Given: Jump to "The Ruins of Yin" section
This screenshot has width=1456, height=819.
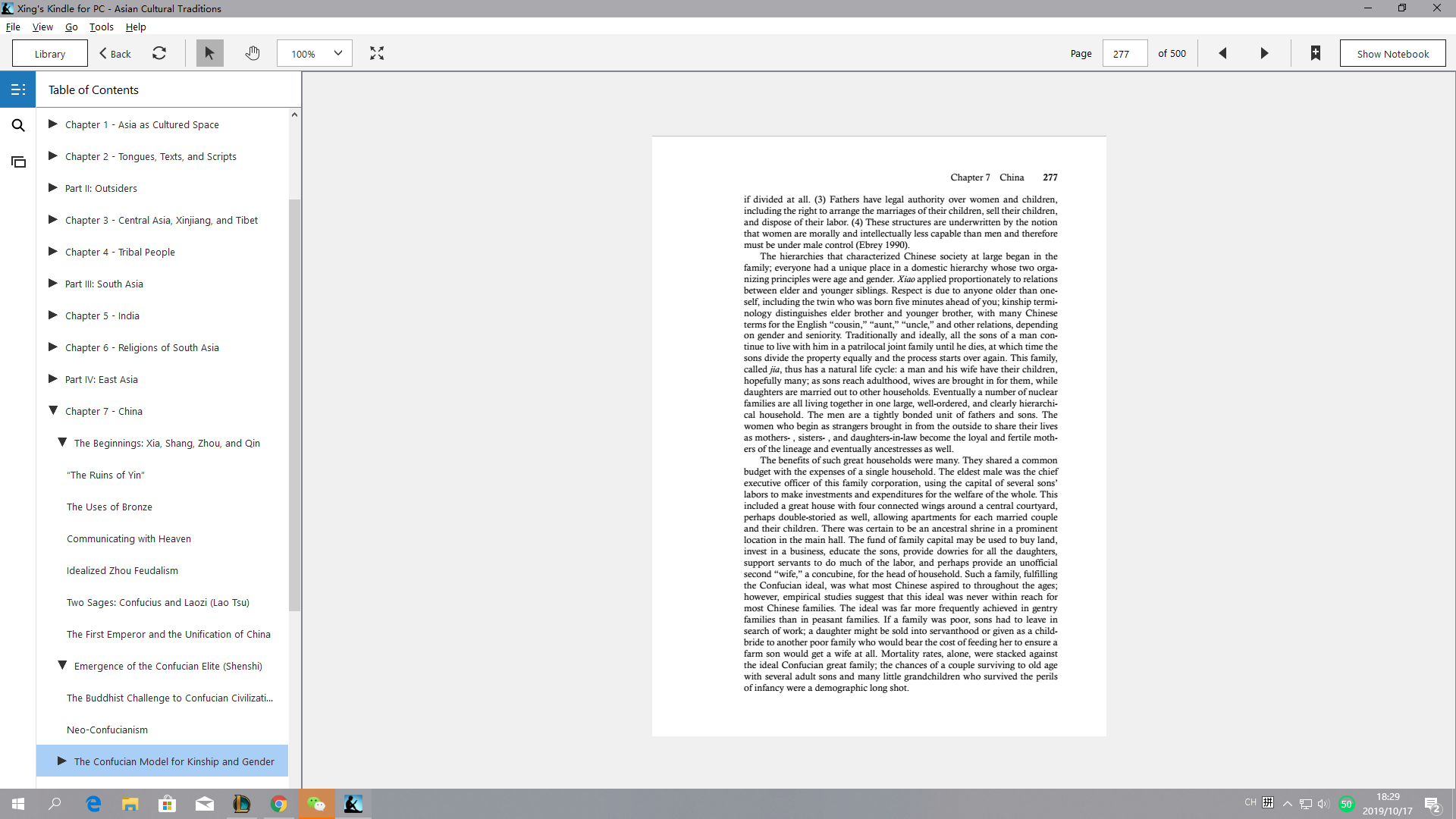Looking at the screenshot, I should (x=105, y=475).
